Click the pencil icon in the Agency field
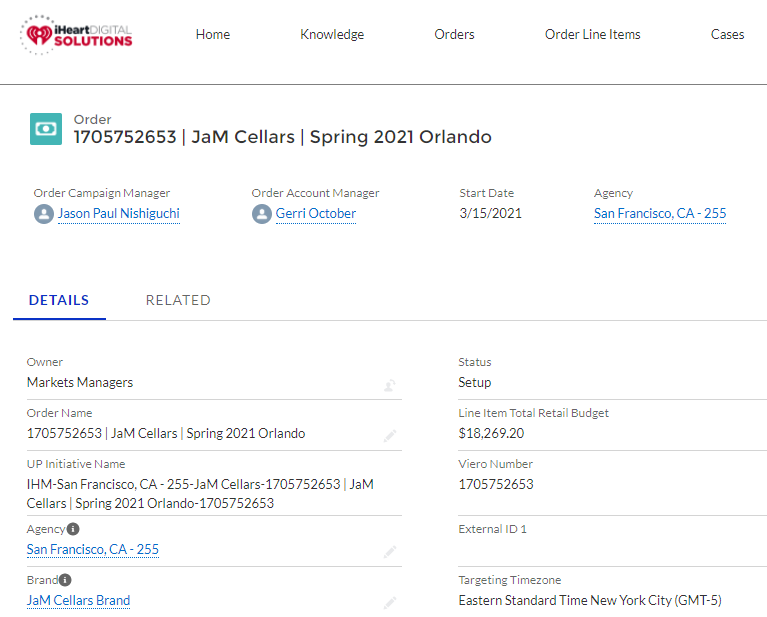767x617 pixels. pos(389,552)
